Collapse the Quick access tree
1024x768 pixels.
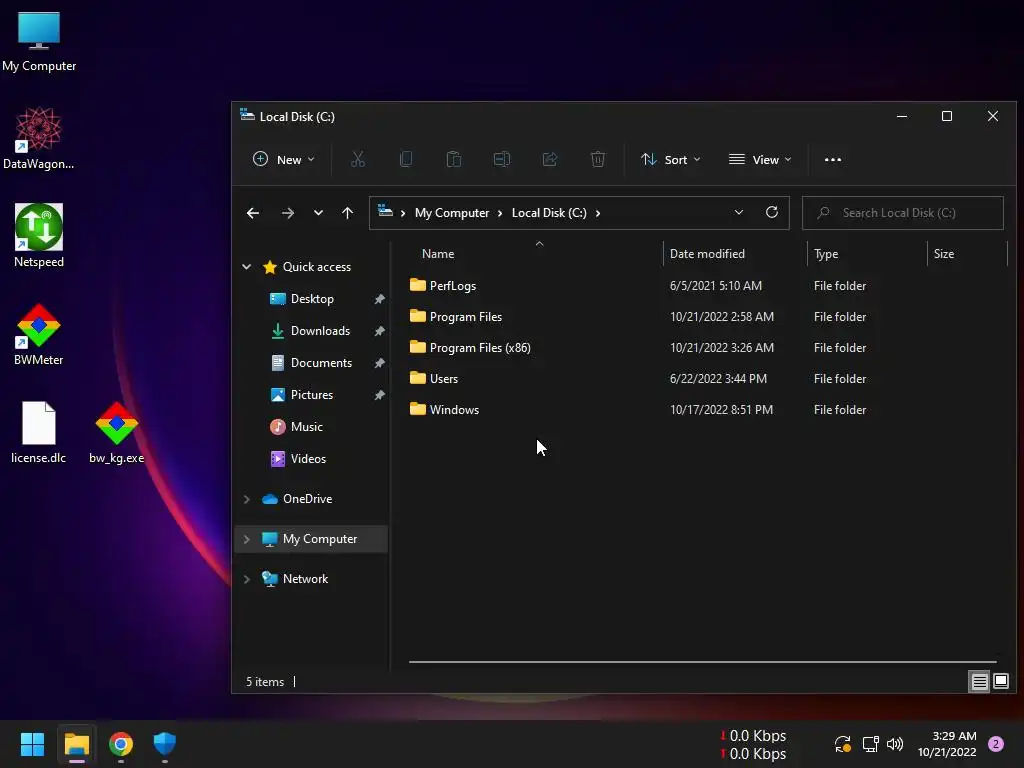click(247, 266)
